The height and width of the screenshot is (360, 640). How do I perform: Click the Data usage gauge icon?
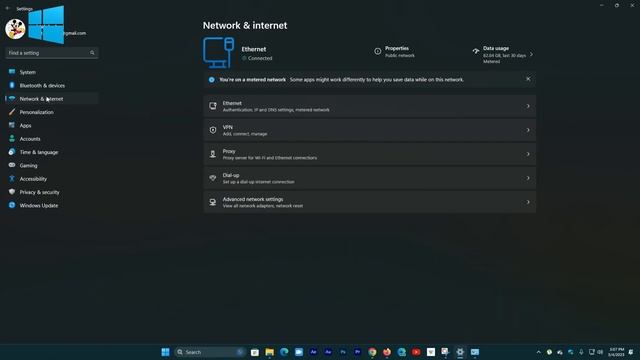[x=476, y=51]
